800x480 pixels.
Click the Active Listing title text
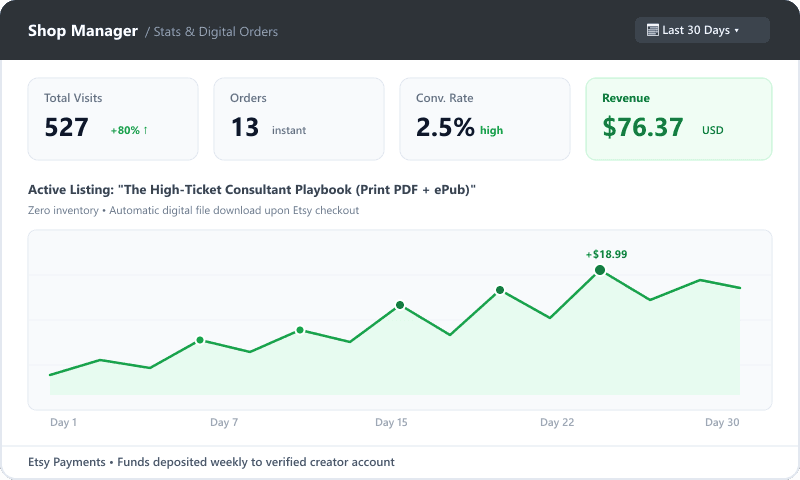pos(252,190)
